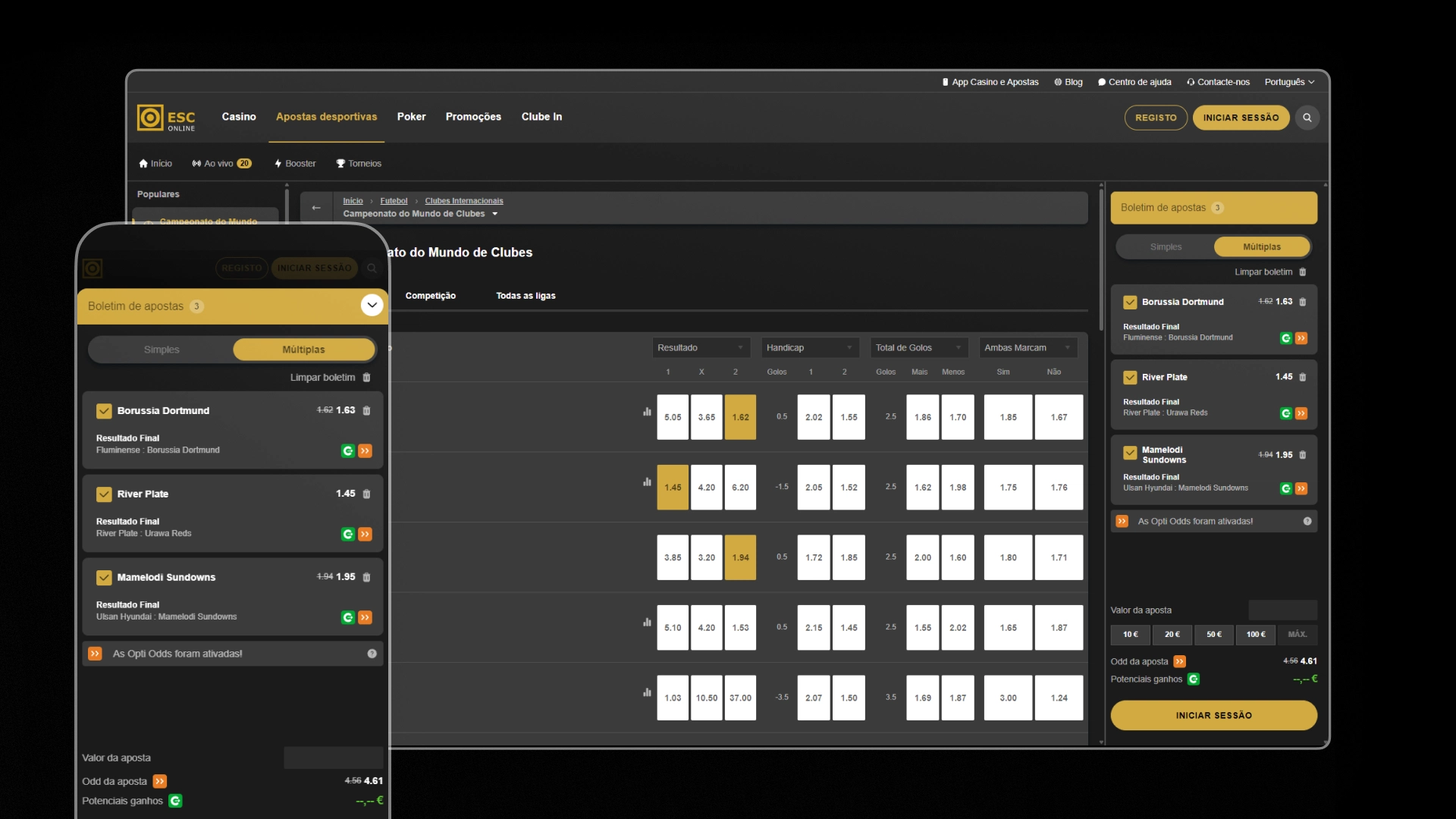Open the search icon in desktop header
Image resolution: width=1456 pixels, height=819 pixels.
coord(1307,118)
